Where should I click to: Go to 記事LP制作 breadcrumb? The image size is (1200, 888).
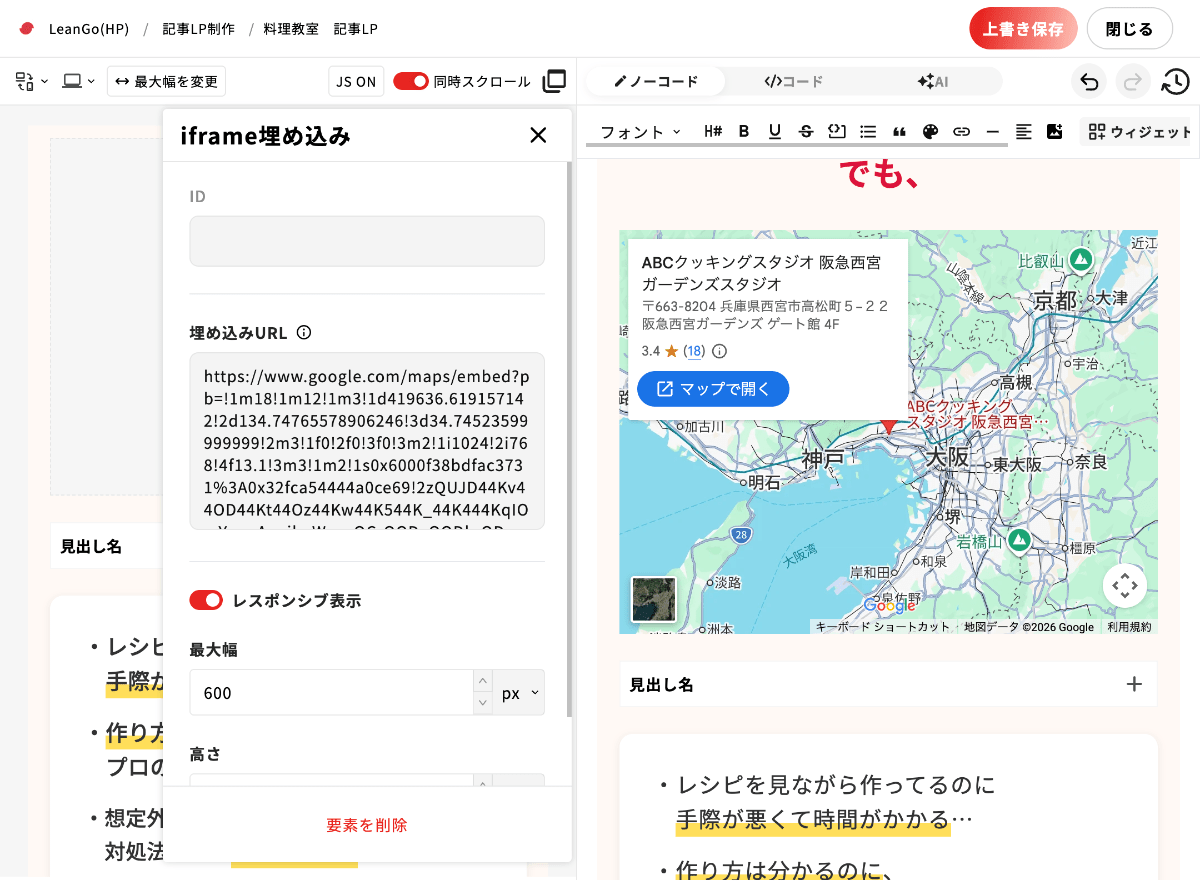199,29
